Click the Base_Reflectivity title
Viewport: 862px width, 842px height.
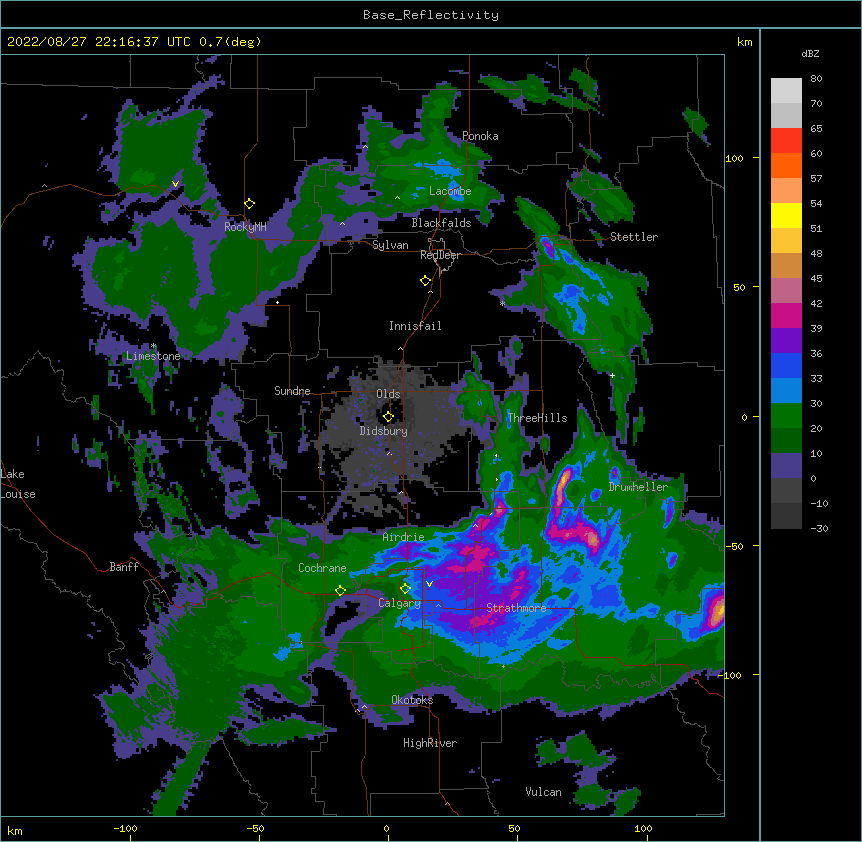[x=431, y=15]
